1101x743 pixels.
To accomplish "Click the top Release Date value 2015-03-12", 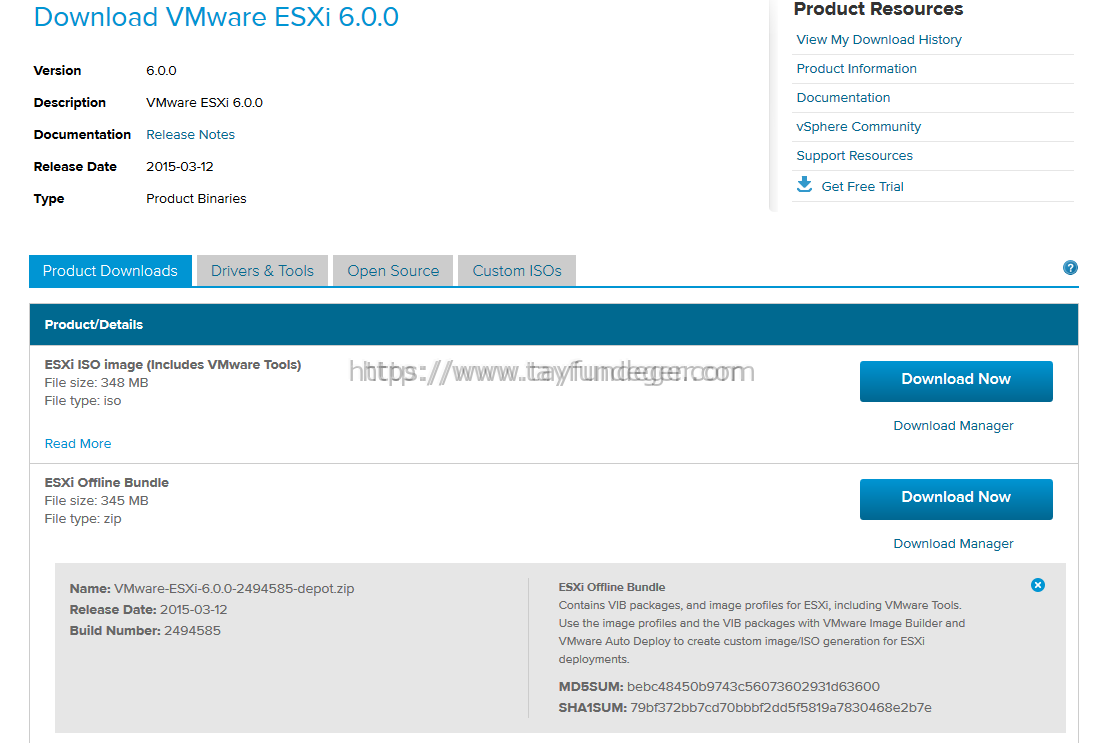I will [x=180, y=166].
